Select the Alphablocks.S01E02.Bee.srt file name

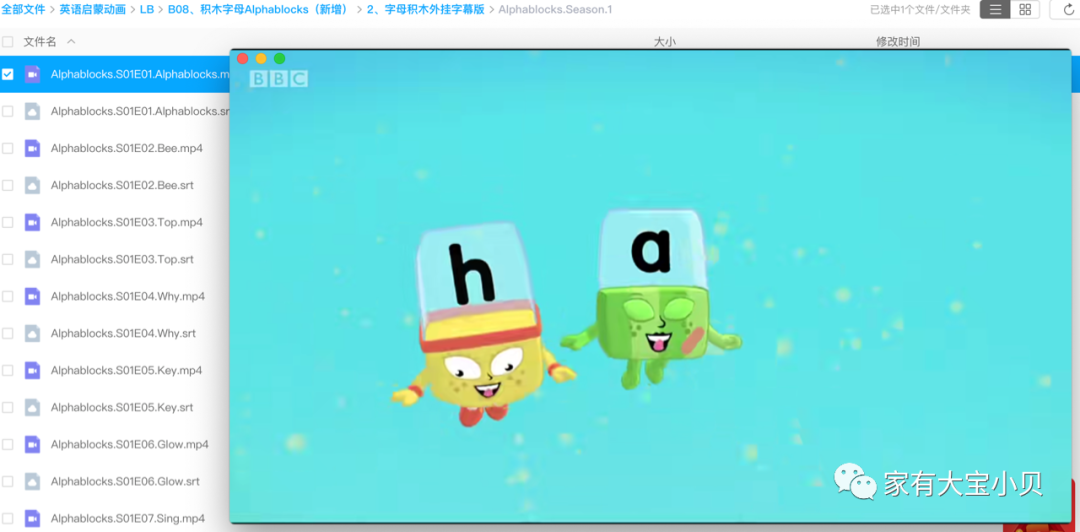pos(123,185)
